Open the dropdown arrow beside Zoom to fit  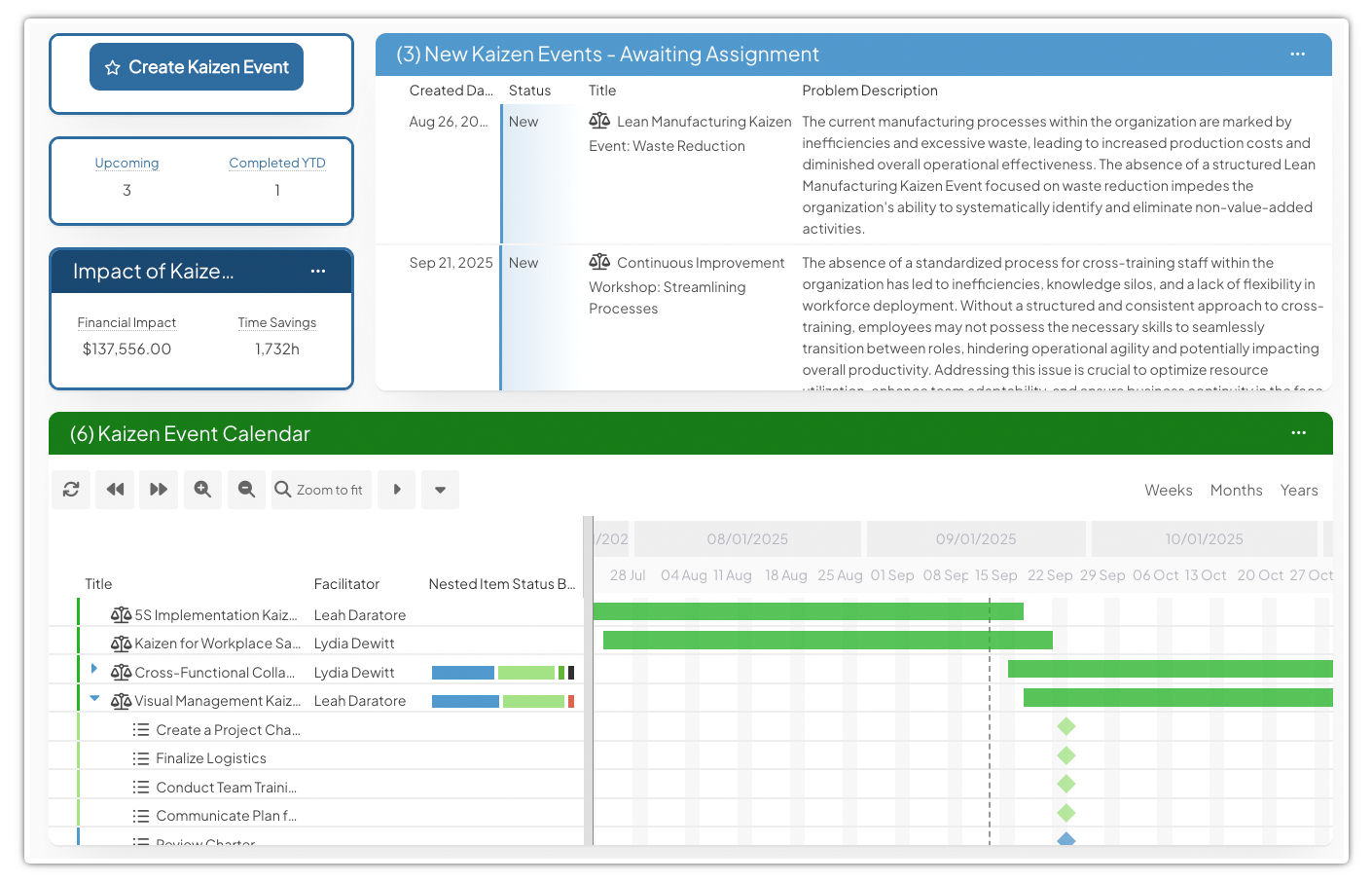(440, 490)
